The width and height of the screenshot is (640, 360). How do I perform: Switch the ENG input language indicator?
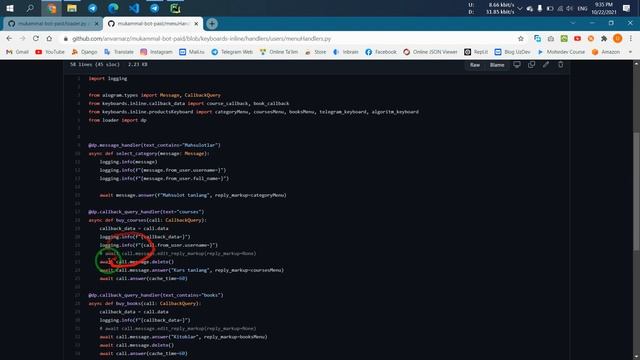582,8
